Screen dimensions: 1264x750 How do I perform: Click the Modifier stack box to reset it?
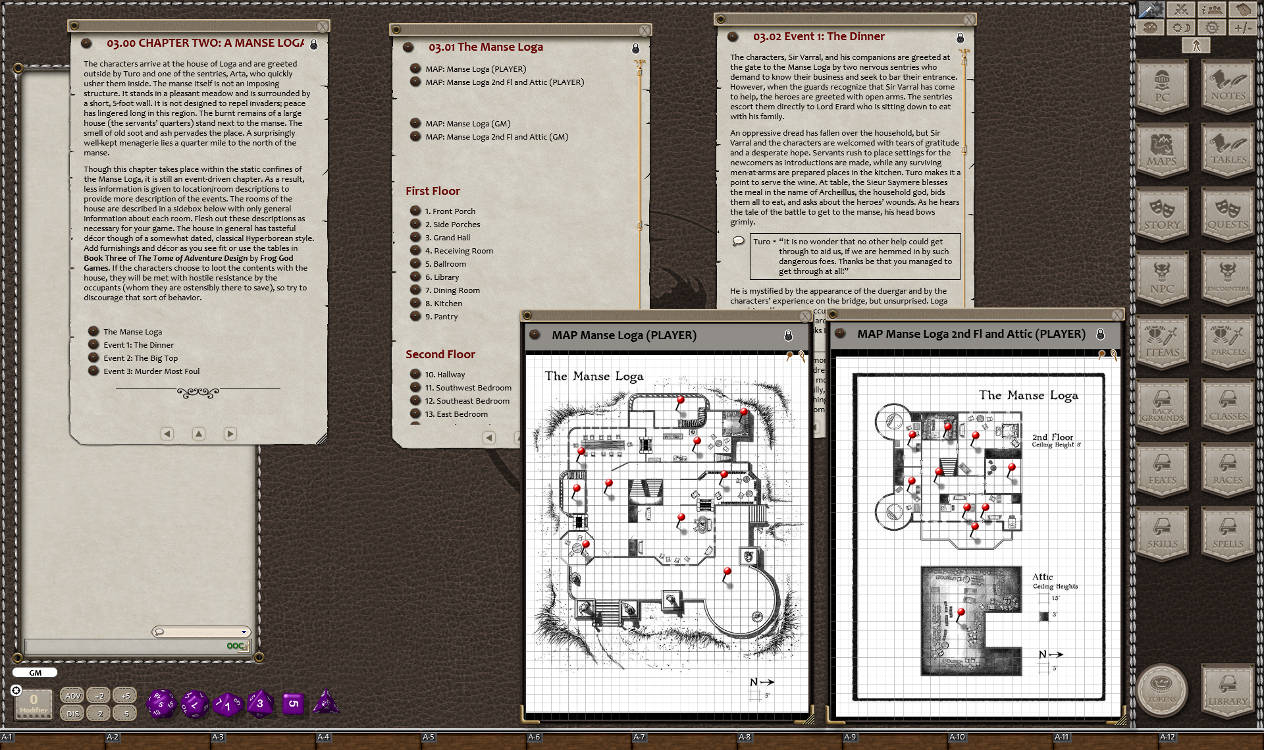33,703
